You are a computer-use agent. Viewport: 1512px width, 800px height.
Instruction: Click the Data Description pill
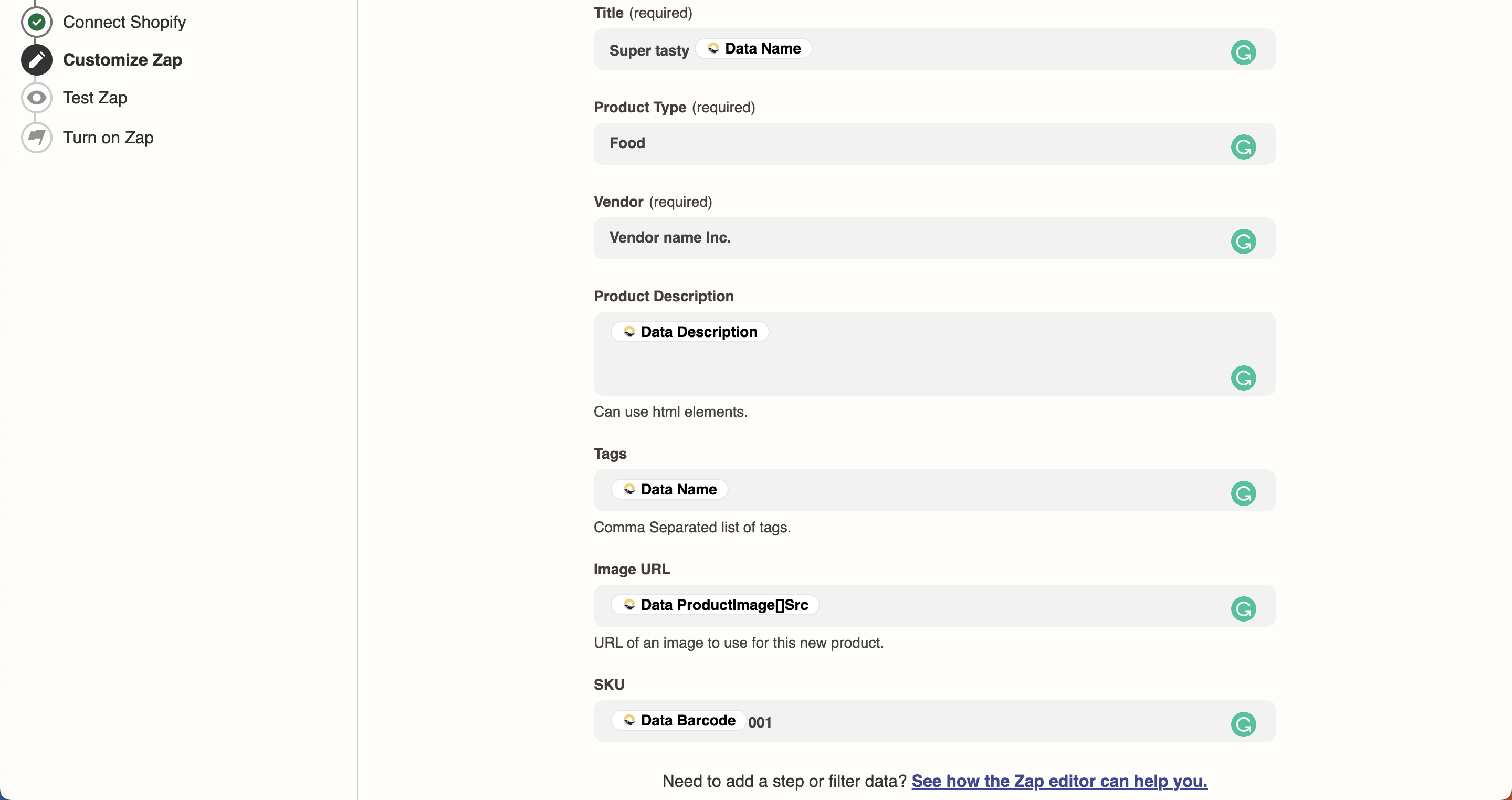tap(690, 332)
